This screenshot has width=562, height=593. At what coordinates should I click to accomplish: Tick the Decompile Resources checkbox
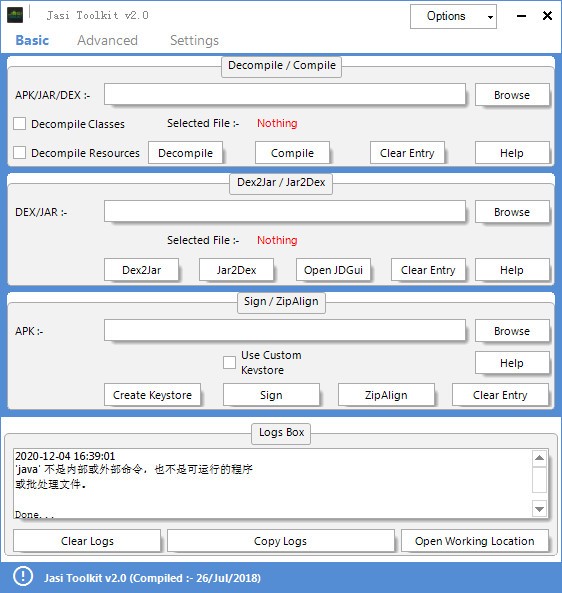(20, 153)
